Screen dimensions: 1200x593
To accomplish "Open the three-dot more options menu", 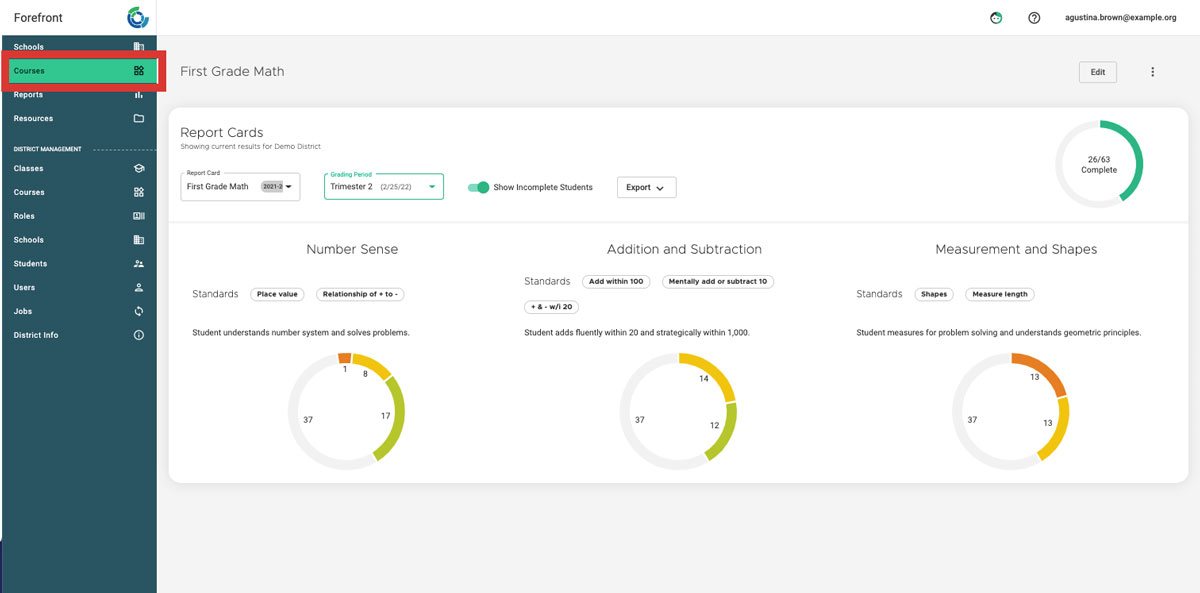I will (x=1152, y=72).
